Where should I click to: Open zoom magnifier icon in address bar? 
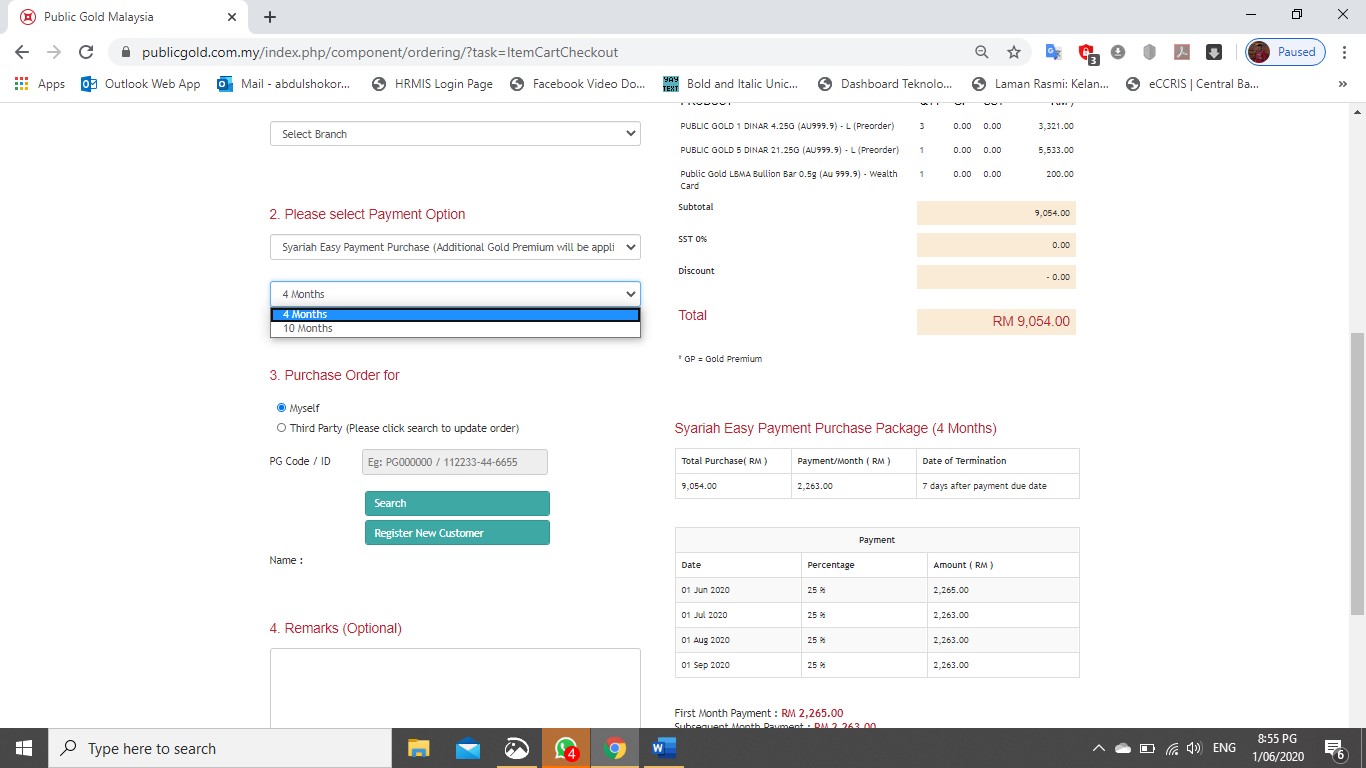(982, 52)
